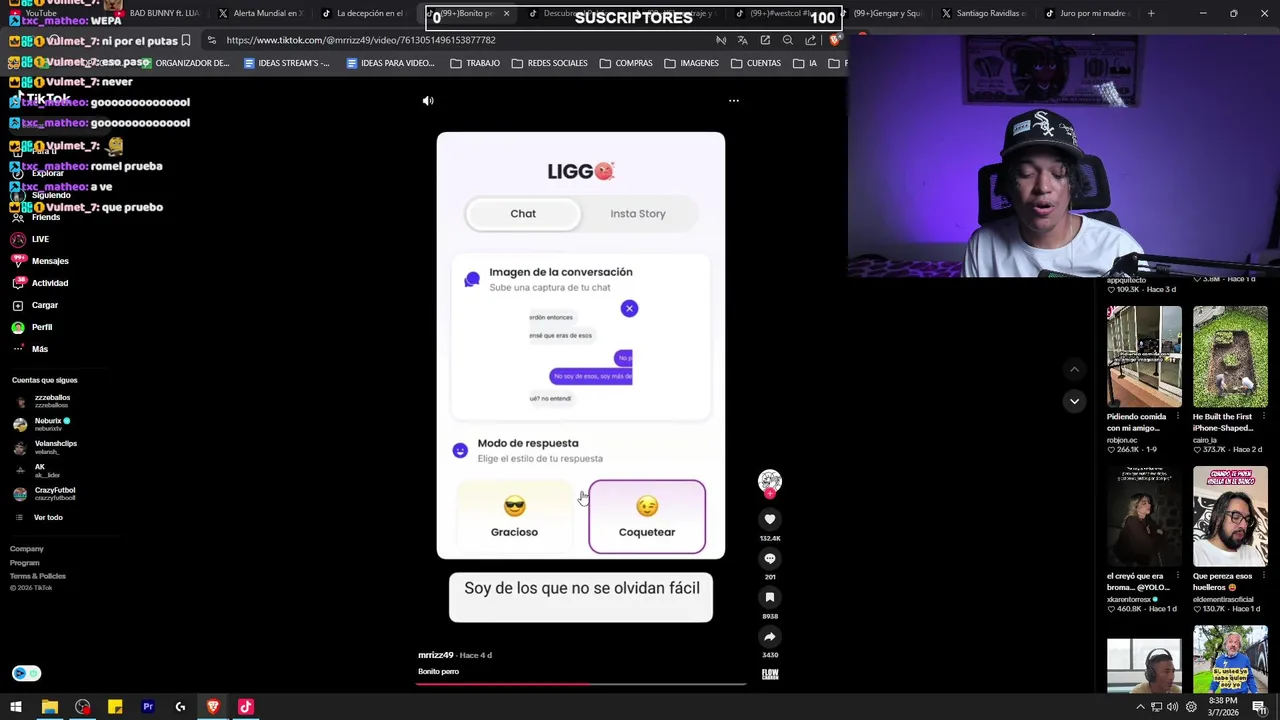Image resolution: width=1280 pixels, height=720 pixels.
Task: Open the Que pereza esos huelleros thumbnail
Action: pyautogui.click(x=1230, y=517)
